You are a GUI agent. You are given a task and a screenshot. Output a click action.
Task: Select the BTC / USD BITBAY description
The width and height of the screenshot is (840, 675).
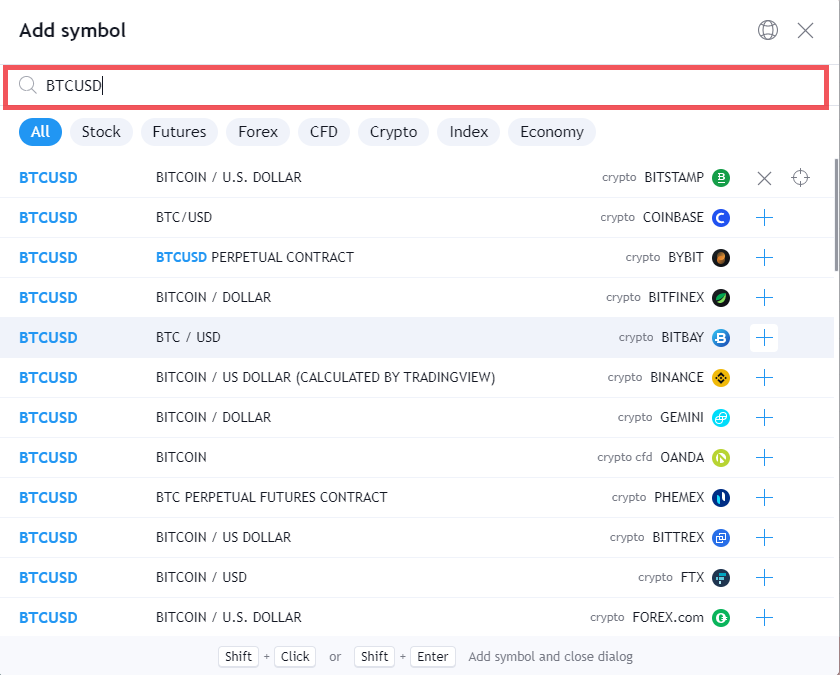tap(188, 338)
